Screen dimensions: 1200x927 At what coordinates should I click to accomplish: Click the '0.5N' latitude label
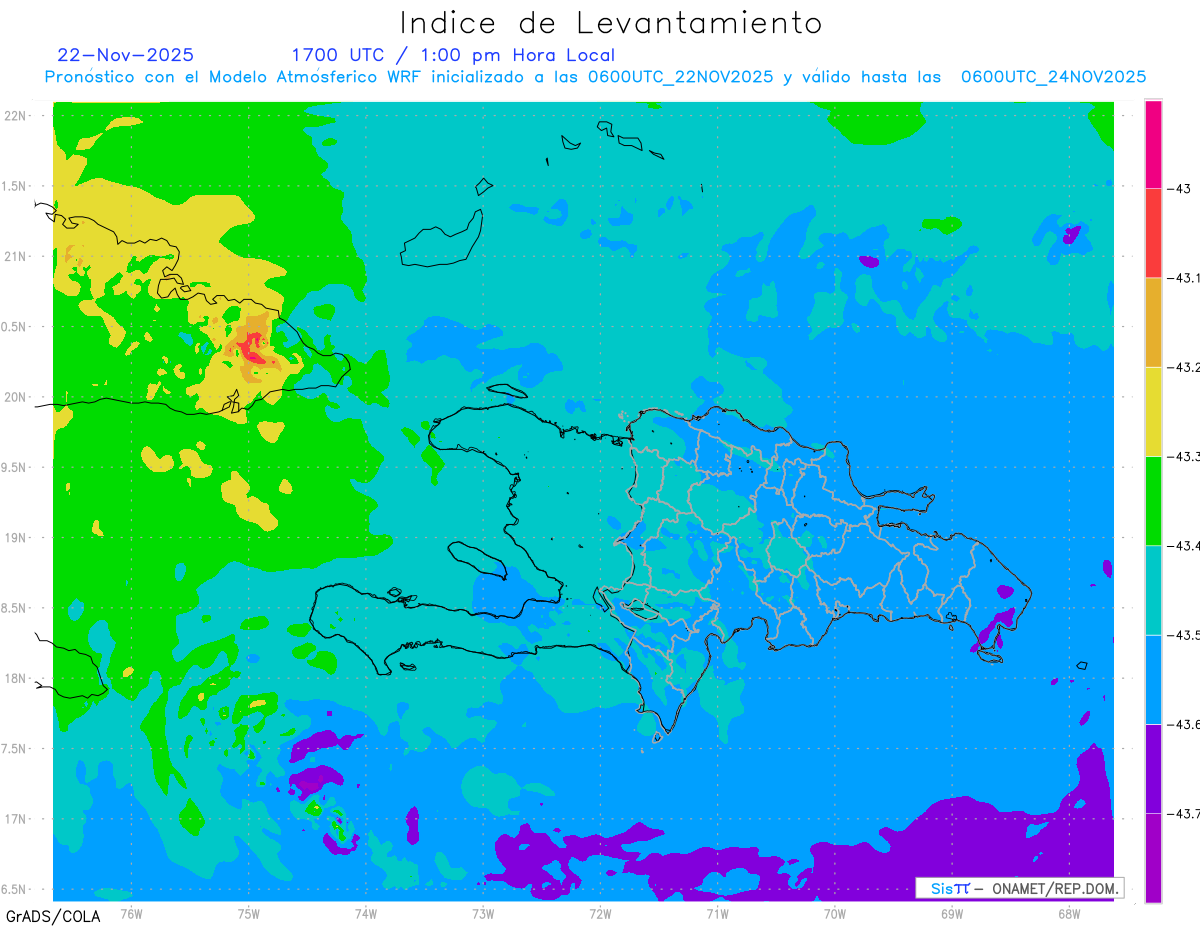pos(14,326)
